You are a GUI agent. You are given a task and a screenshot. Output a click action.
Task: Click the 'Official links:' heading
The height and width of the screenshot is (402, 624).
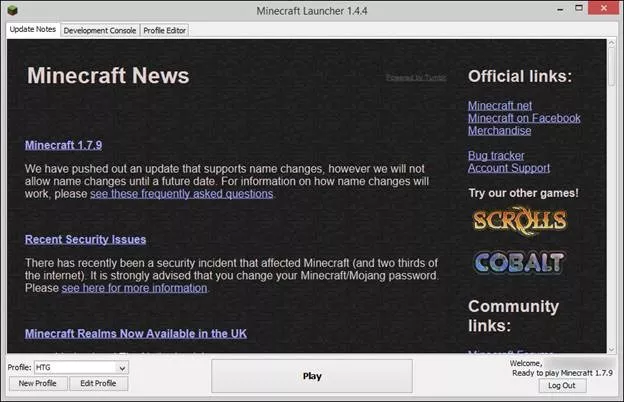[520, 76]
